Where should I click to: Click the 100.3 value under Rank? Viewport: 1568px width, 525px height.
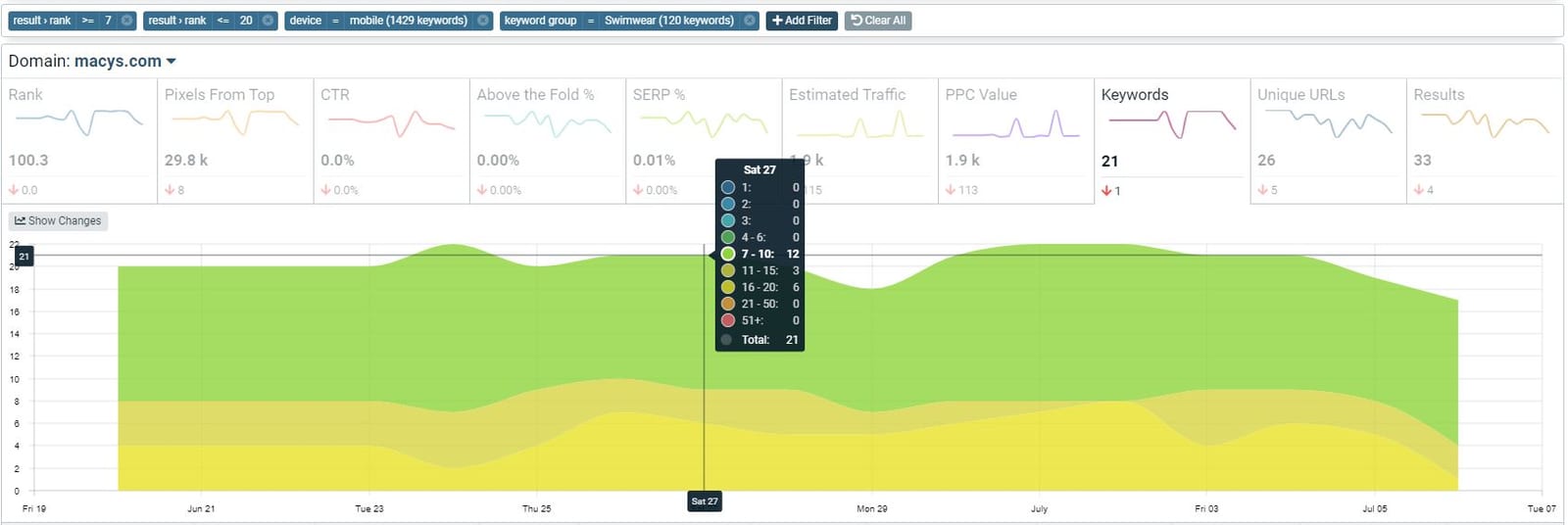click(x=28, y=161)
